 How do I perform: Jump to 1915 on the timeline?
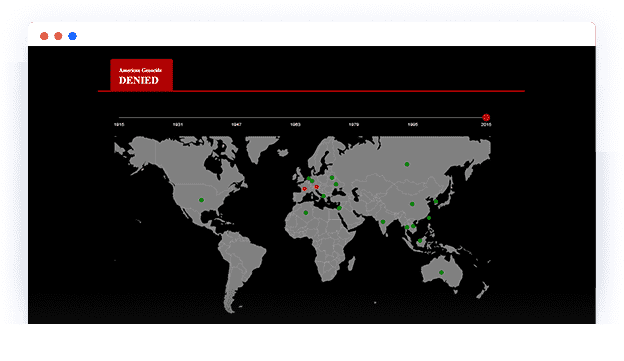(119, 125)
